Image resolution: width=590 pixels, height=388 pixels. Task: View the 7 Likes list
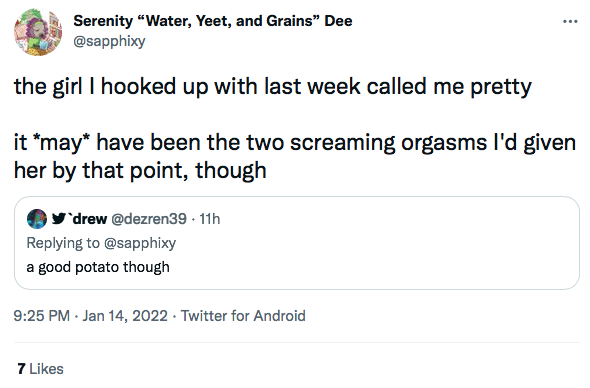(x=40, y=369)
